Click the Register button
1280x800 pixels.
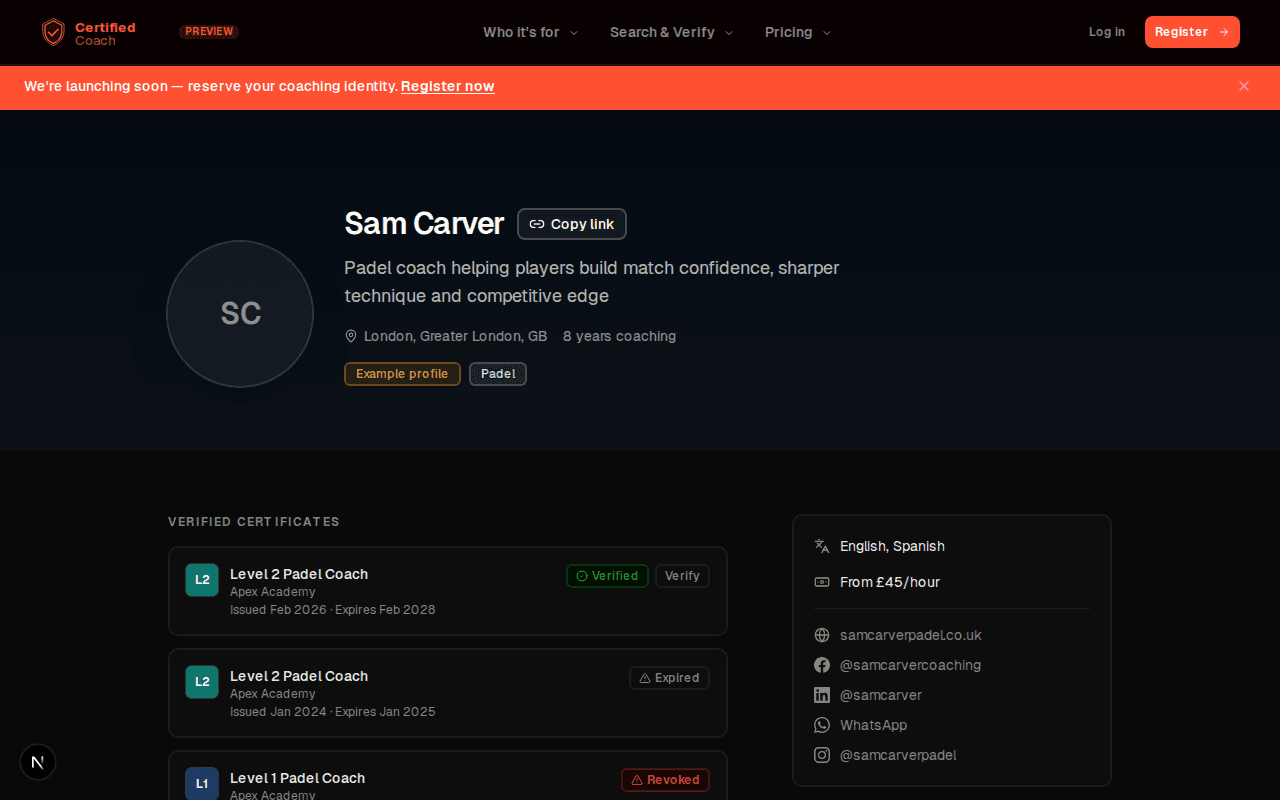click(1192, 31)
